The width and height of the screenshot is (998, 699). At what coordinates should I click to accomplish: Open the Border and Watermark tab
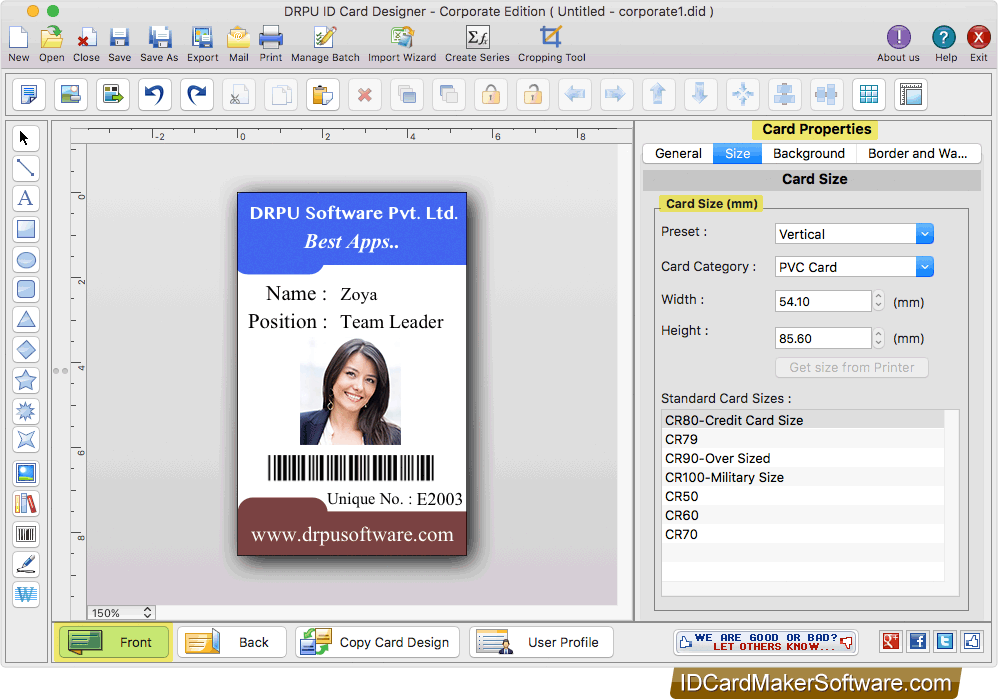click(x=918, y=153)
